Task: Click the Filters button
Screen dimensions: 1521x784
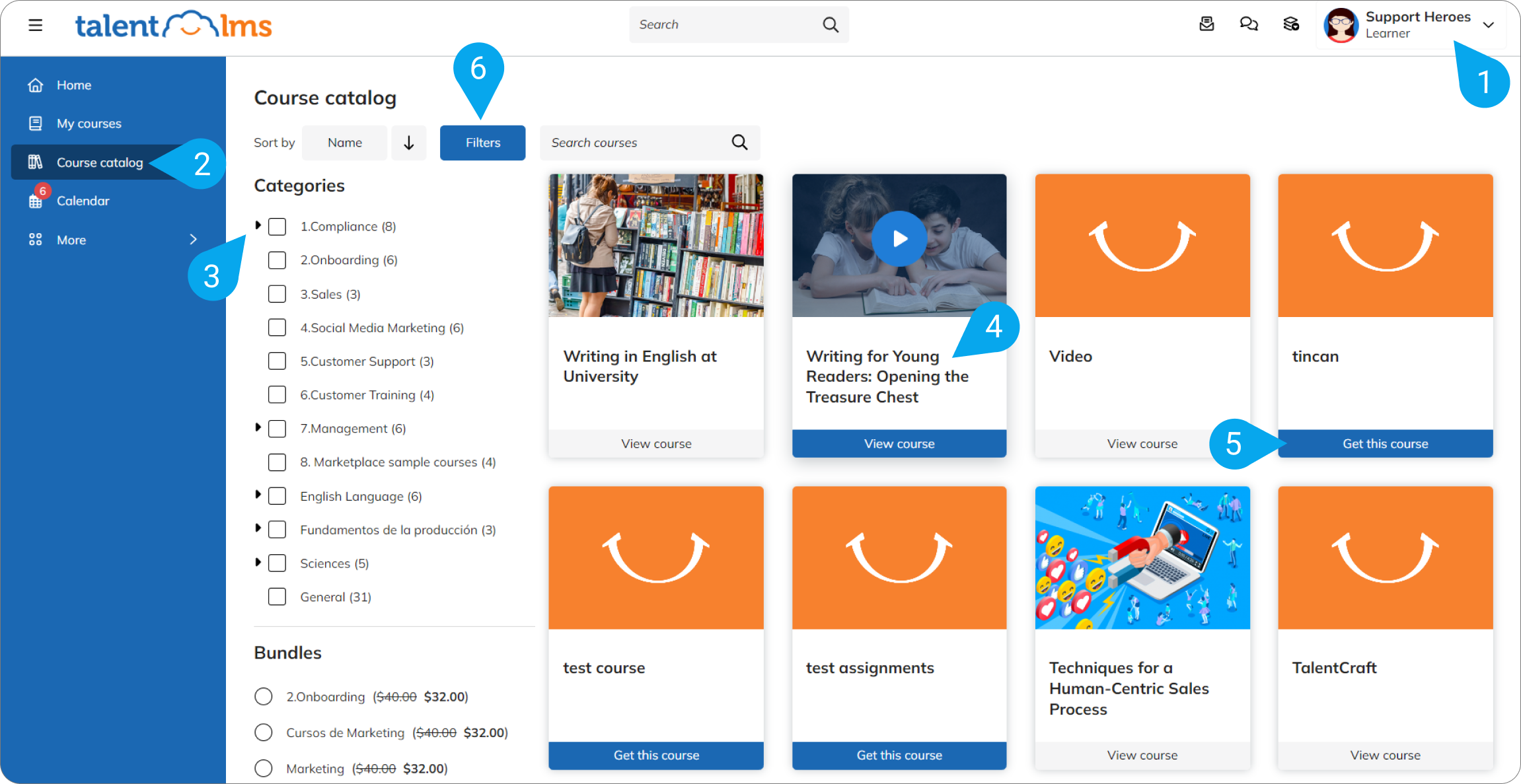Action: 482,143
